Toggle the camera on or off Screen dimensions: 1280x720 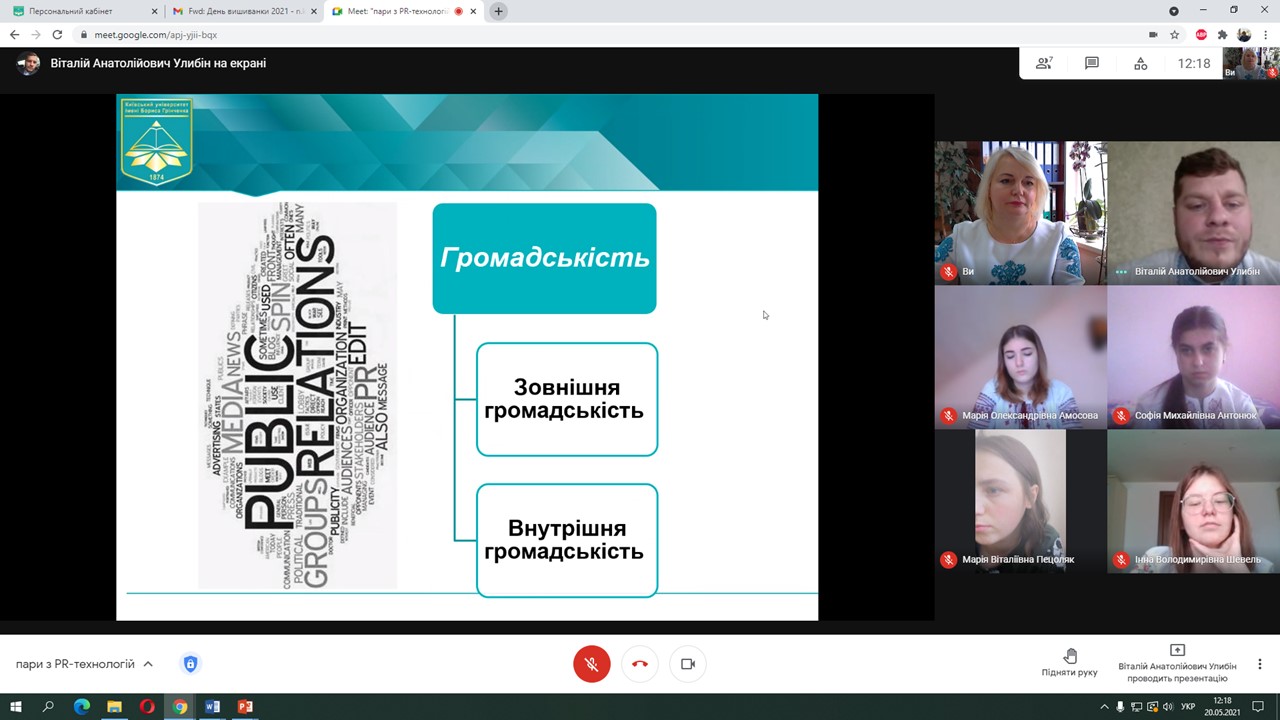click(688, 664)
